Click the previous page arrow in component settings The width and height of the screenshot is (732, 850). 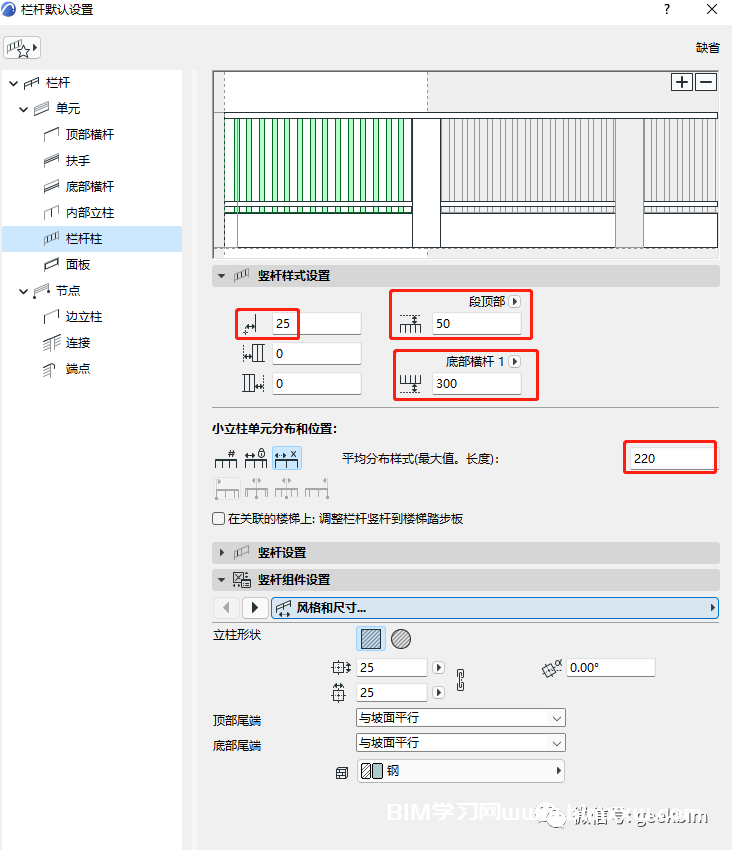point(227,607)
